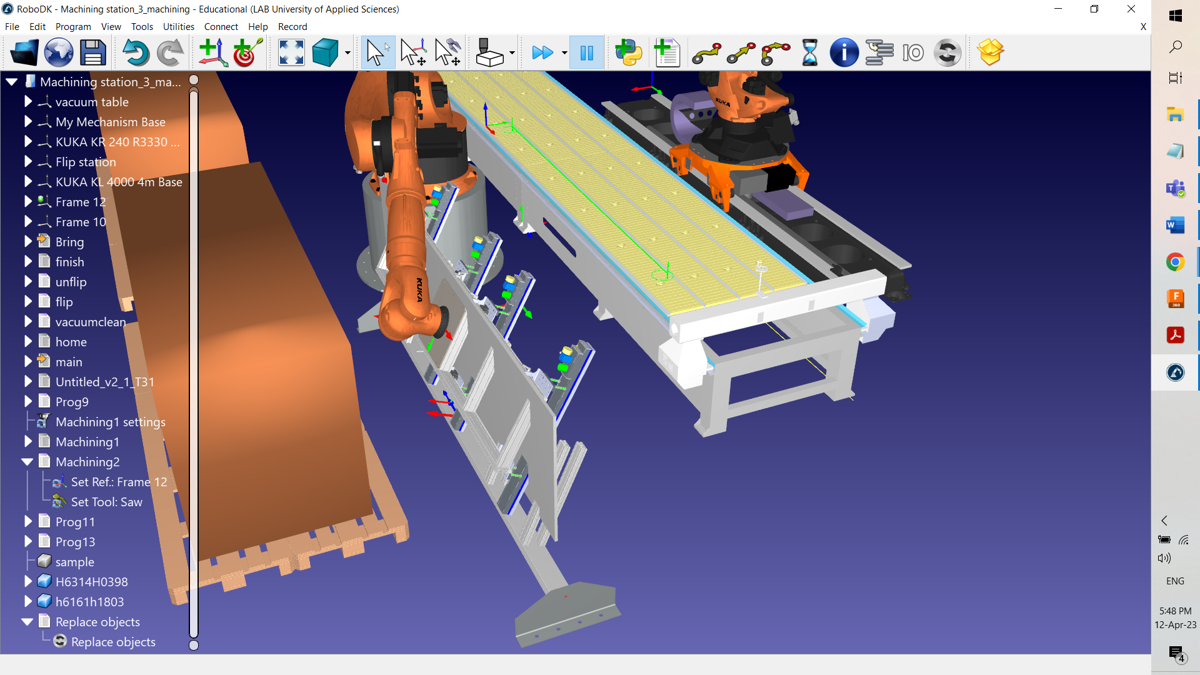Expand the vacuum table item

point(28,102)
